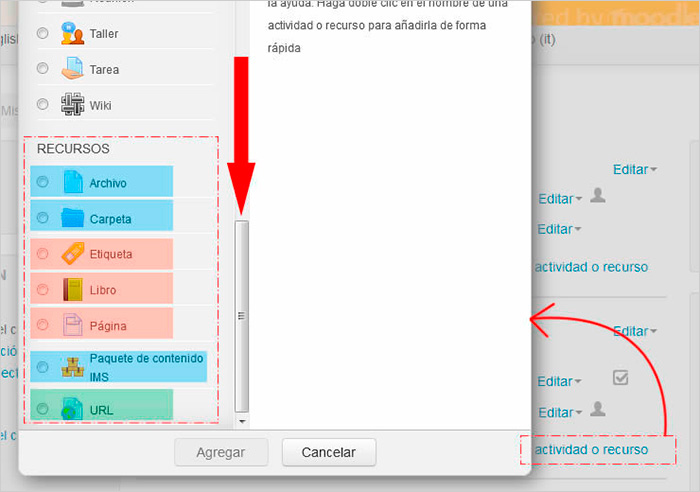Toggle the completion checkbox next to Editar

(620, 378)
